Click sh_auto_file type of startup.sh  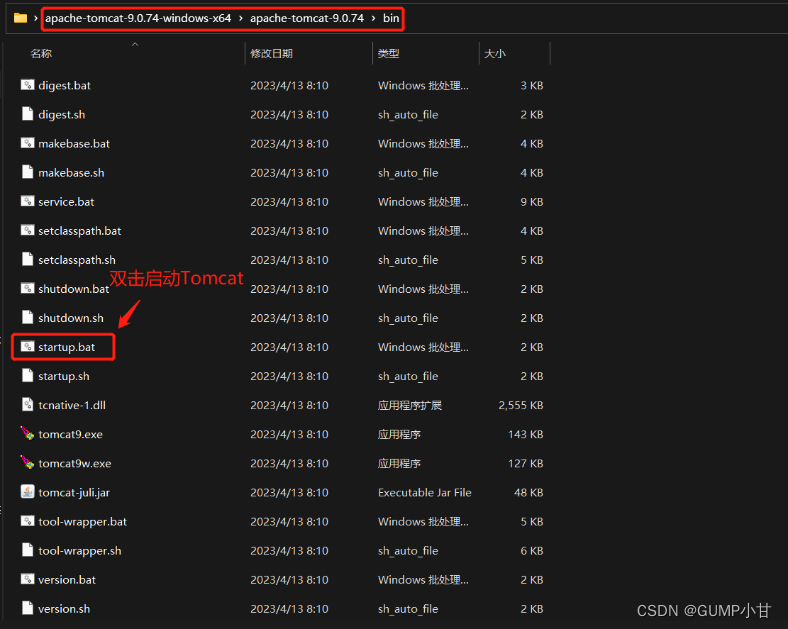(408, 376)
